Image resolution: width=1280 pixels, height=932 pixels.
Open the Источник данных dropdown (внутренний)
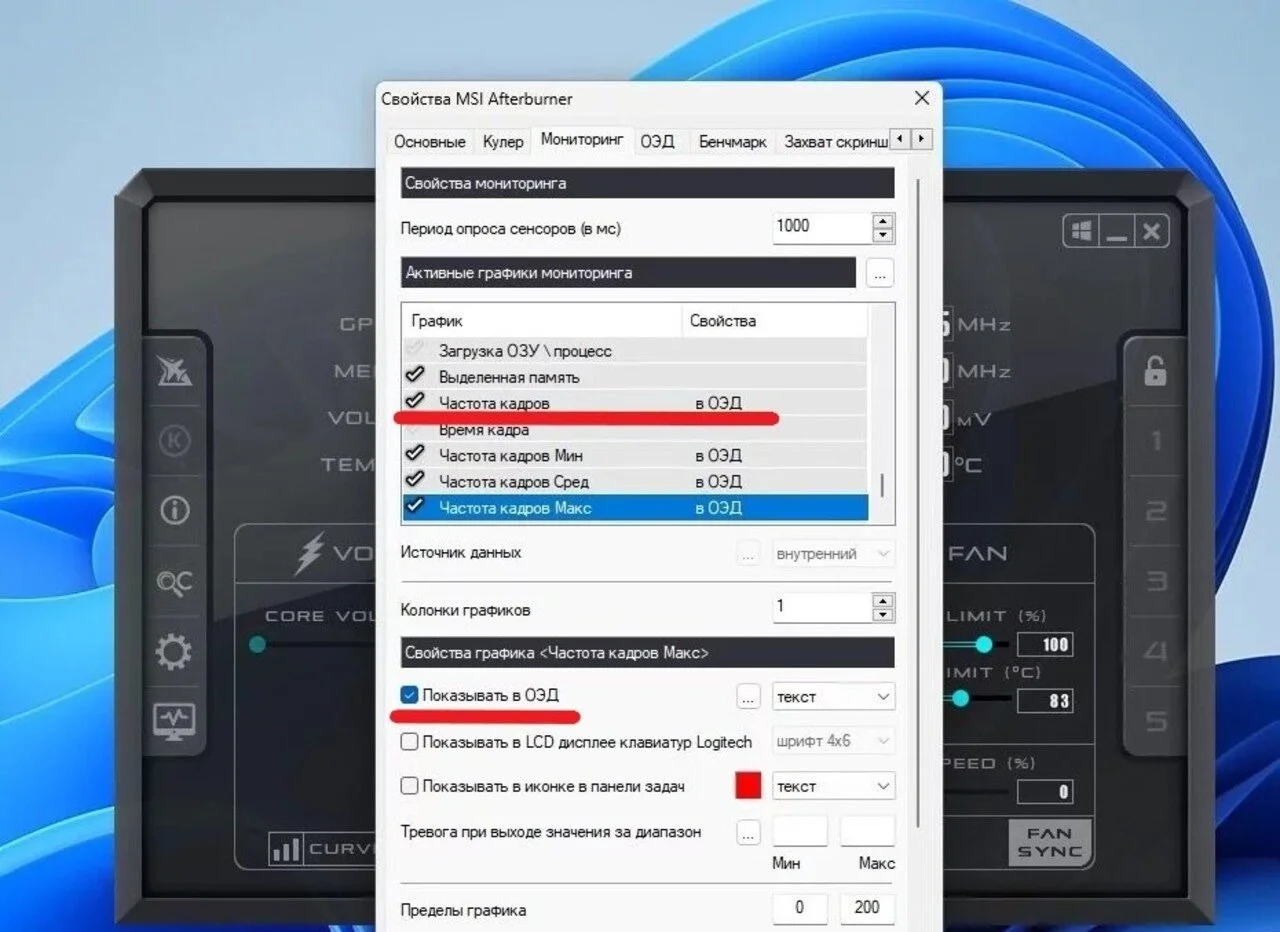[833, 553]
